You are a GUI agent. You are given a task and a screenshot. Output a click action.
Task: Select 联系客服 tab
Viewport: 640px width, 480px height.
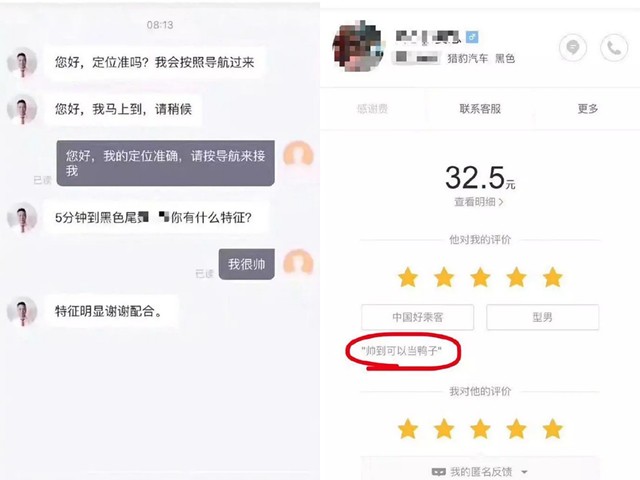click(x=480, y=109)
